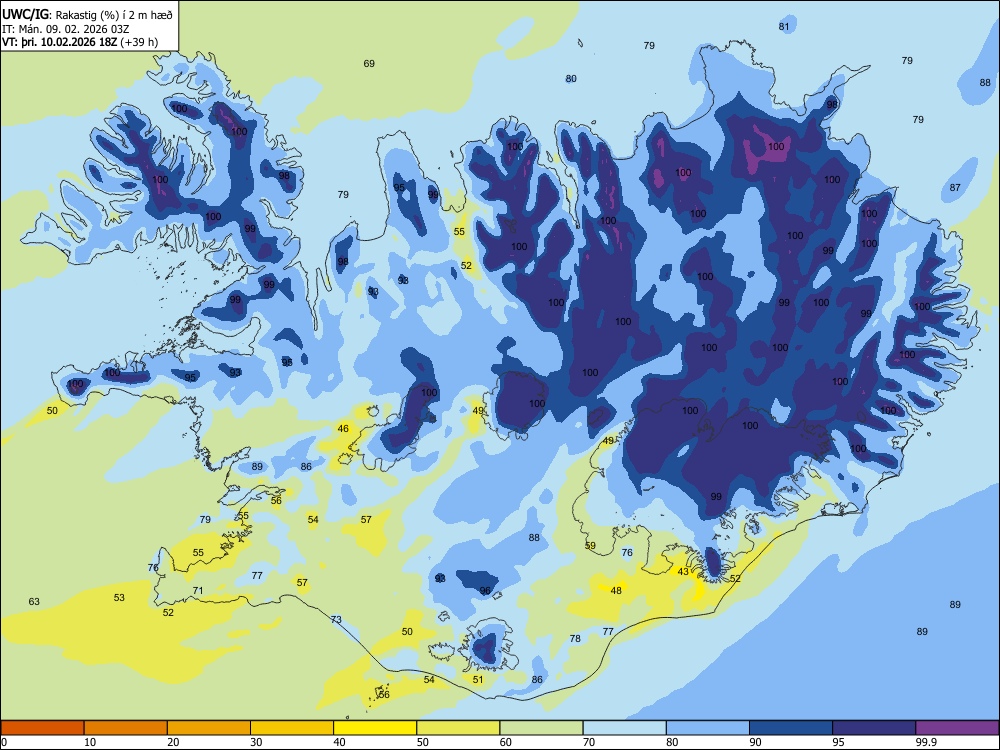Click the dark orange 0–10 legend swatch

pyautogui.click(x=42, y=728)
